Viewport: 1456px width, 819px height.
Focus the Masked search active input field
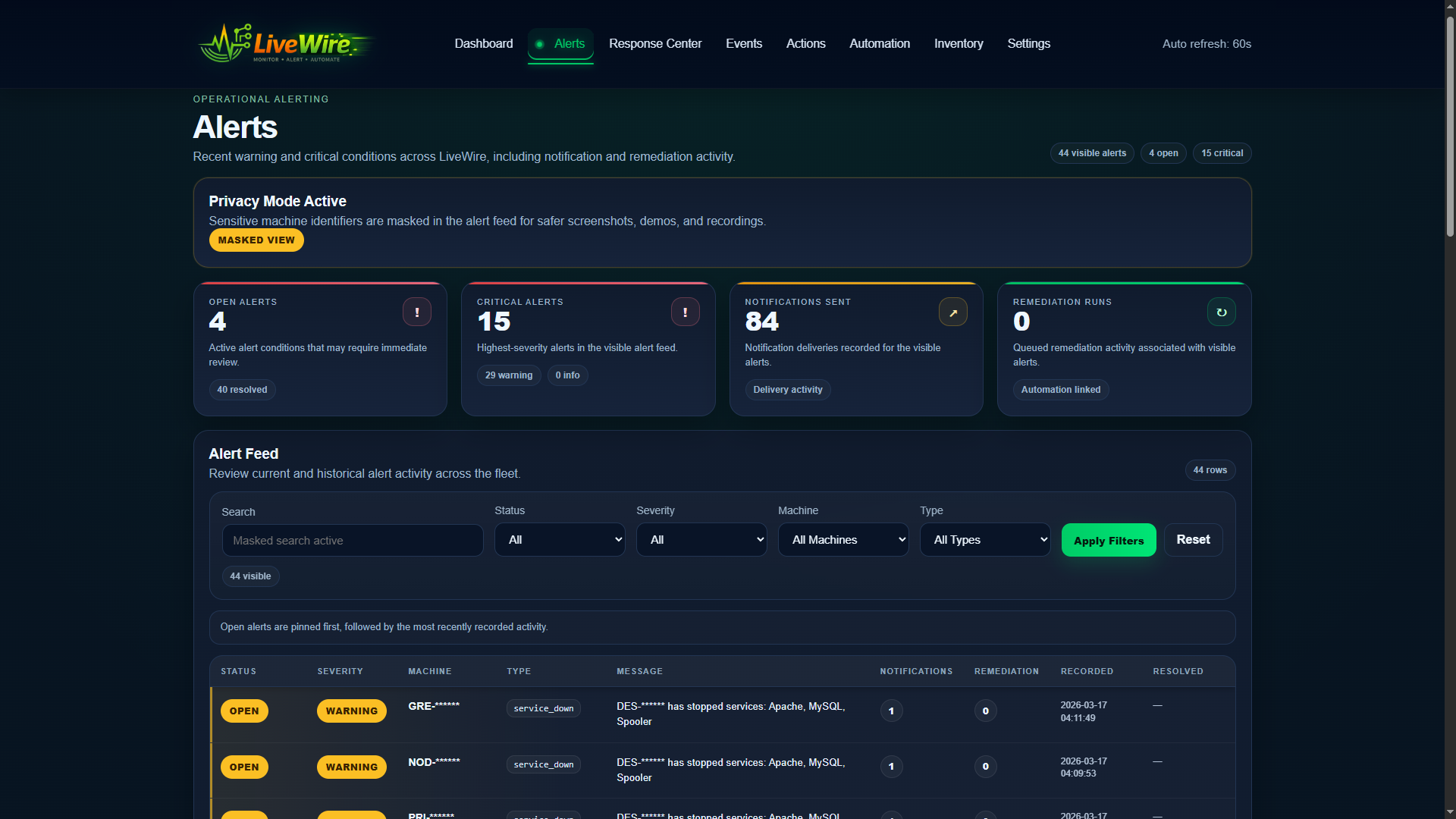353,541
